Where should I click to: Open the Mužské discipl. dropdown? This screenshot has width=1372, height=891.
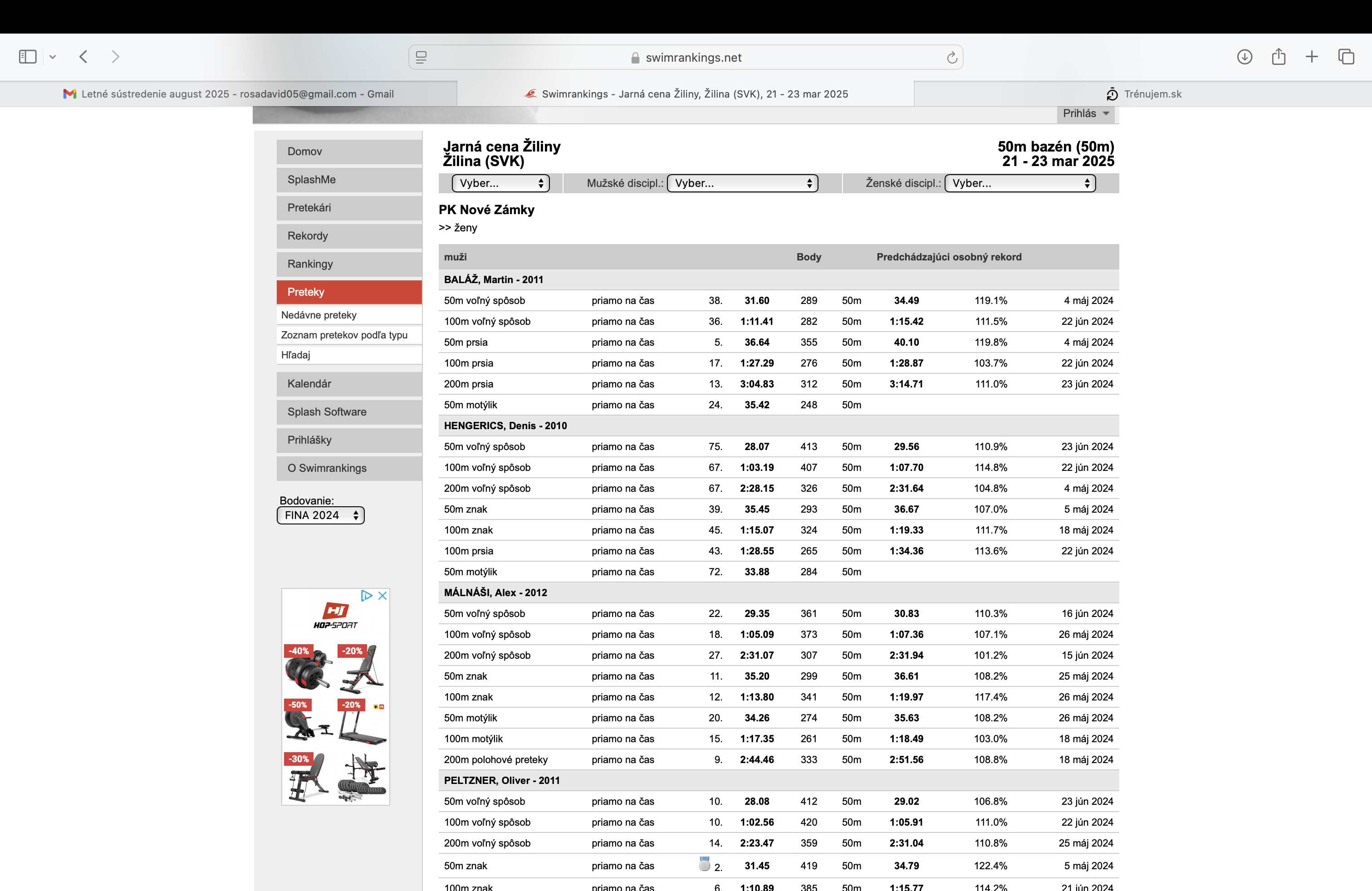coord(743,183)
